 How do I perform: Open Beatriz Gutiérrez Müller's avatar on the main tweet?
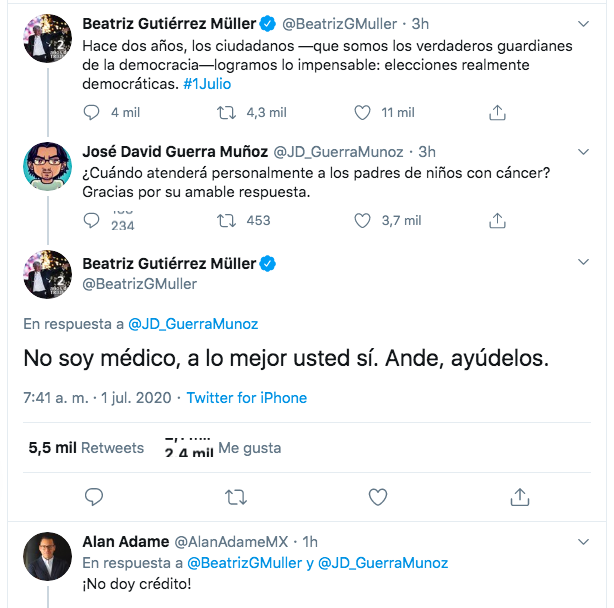pyautogui.click(x=47, y=274)
